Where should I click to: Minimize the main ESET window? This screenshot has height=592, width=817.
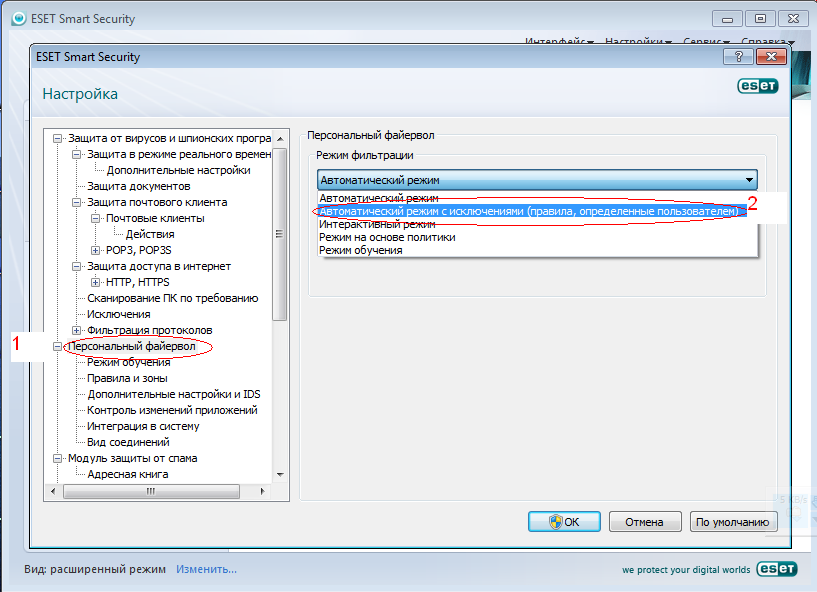(x=727, y=19)
